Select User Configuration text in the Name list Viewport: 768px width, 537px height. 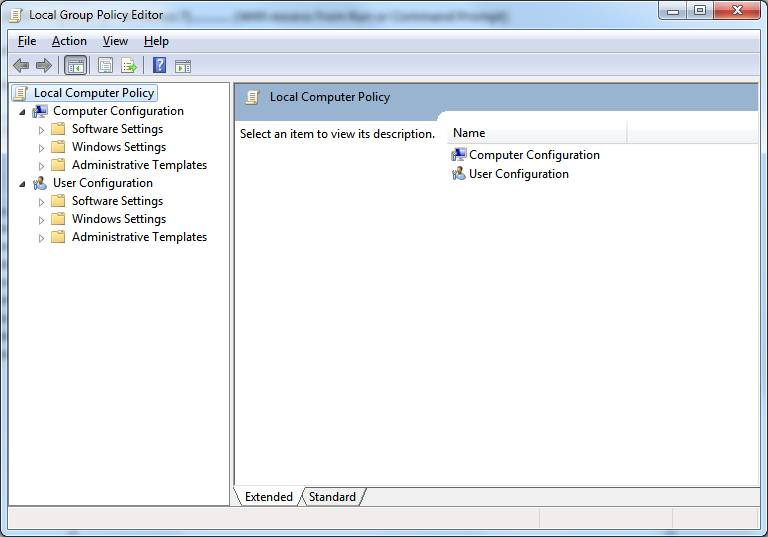point(519,174)
